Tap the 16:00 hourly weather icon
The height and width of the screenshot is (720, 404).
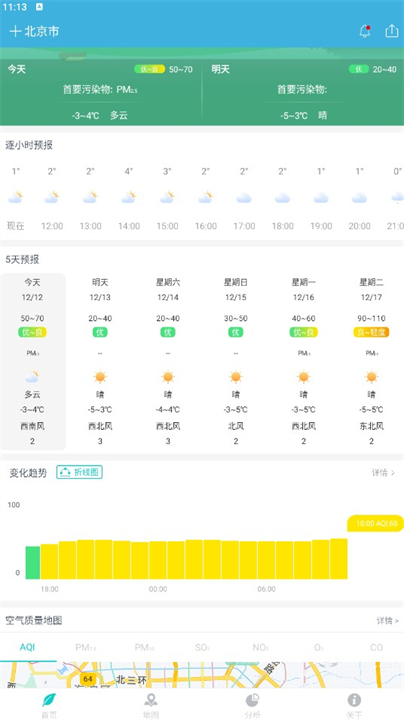pyautogui.click(x=206, y=197)
